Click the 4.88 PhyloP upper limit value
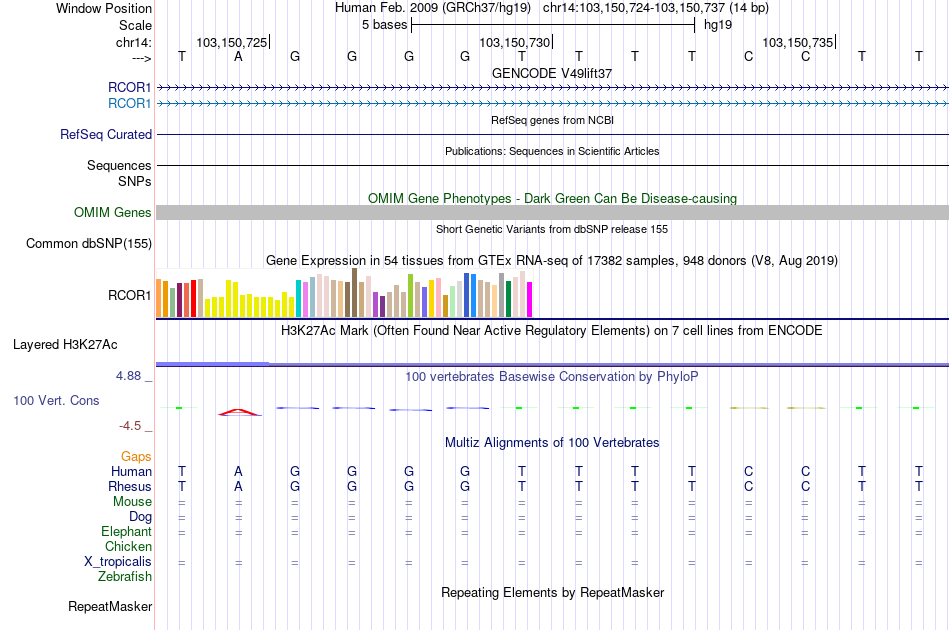This screenshot has height=630, width=950. click(128, 376)
